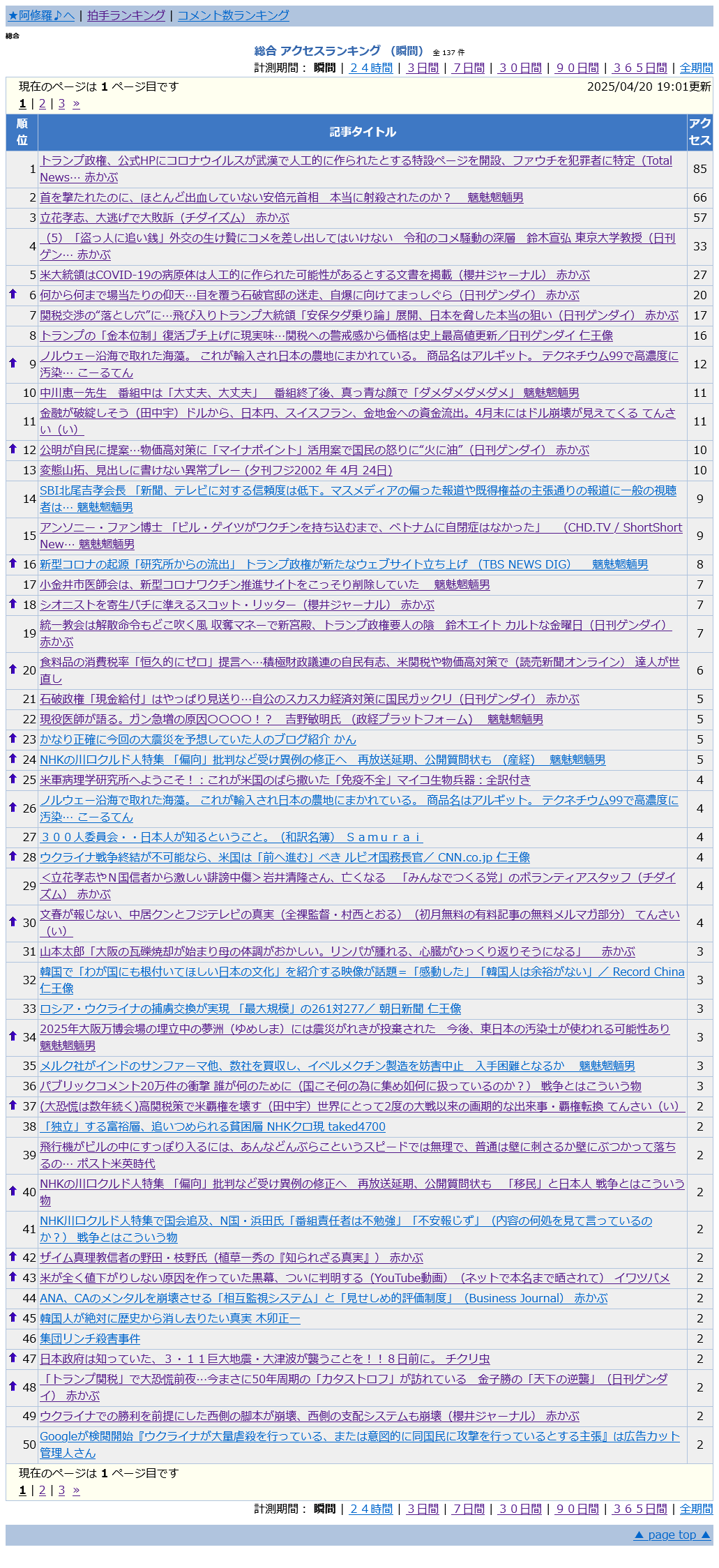Screen dimensions: 719x1568
Task: Open the rank 13 article 変態山拓
Action: click(x=216, y=470)
